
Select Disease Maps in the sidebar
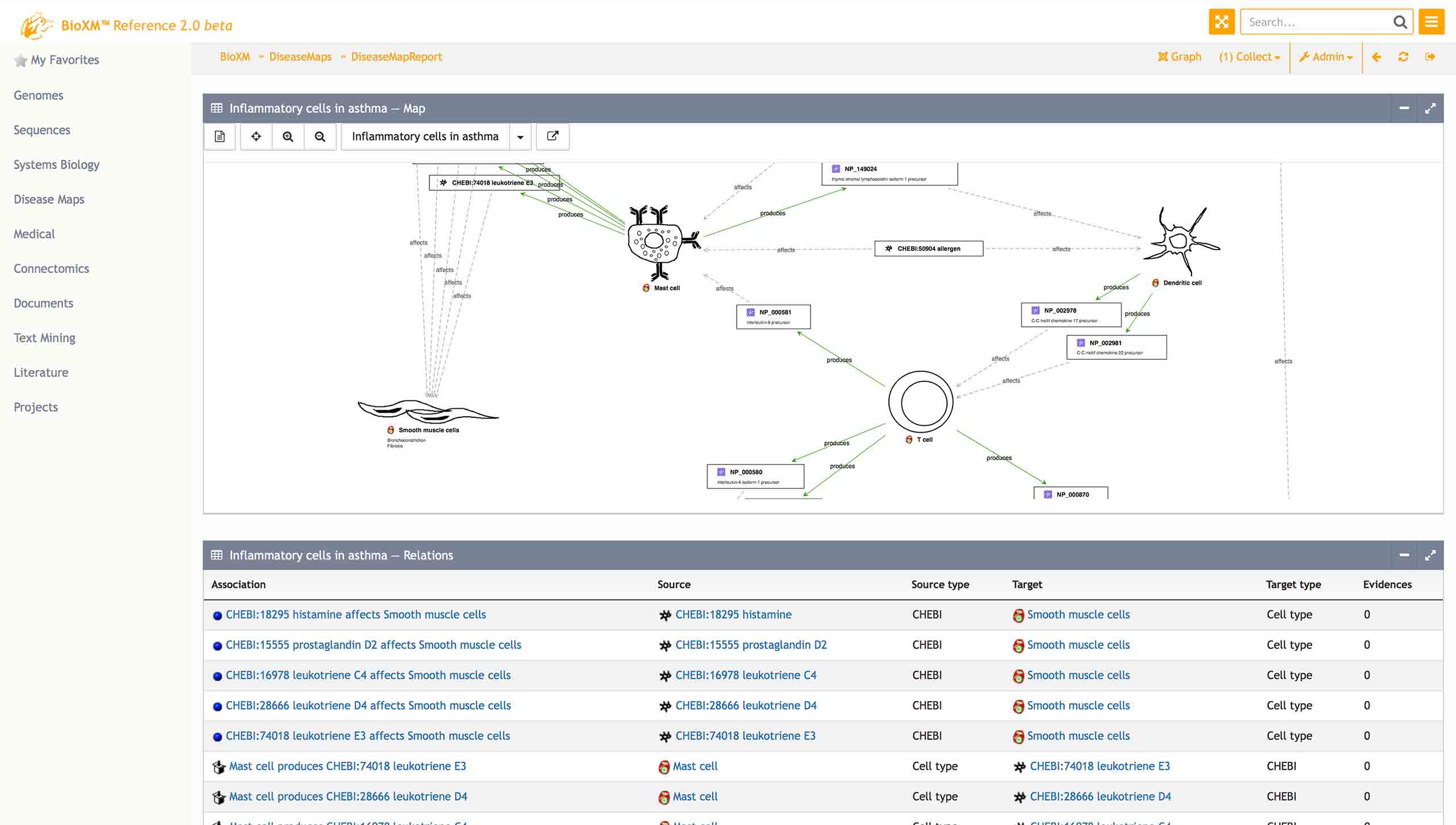(x=49, y=199)
